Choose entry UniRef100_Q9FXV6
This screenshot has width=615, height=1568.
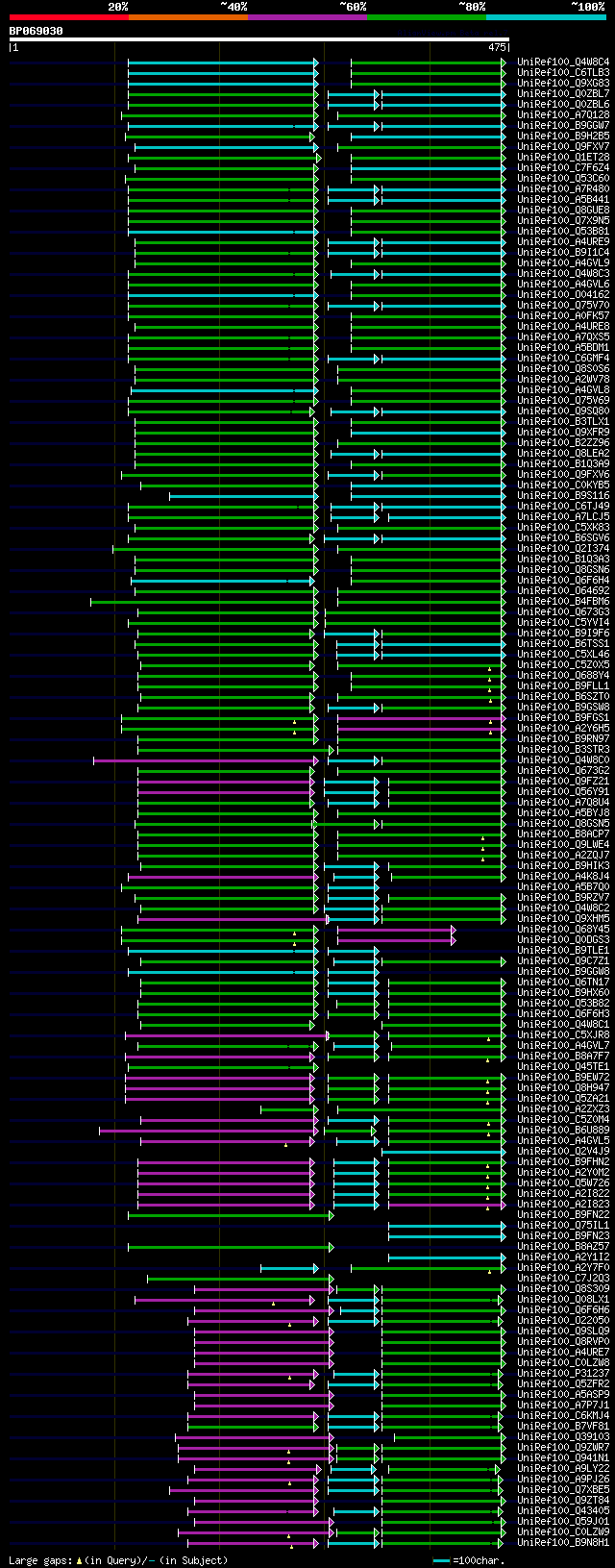pos(563,474)
